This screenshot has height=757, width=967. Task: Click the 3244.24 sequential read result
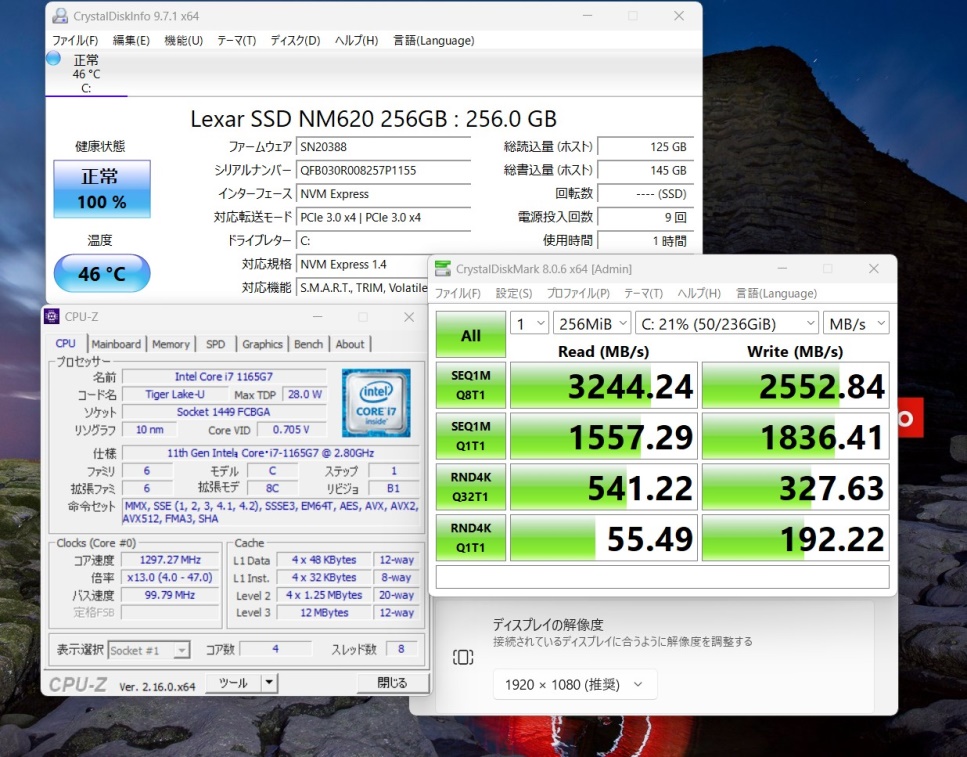coord(604,386)
